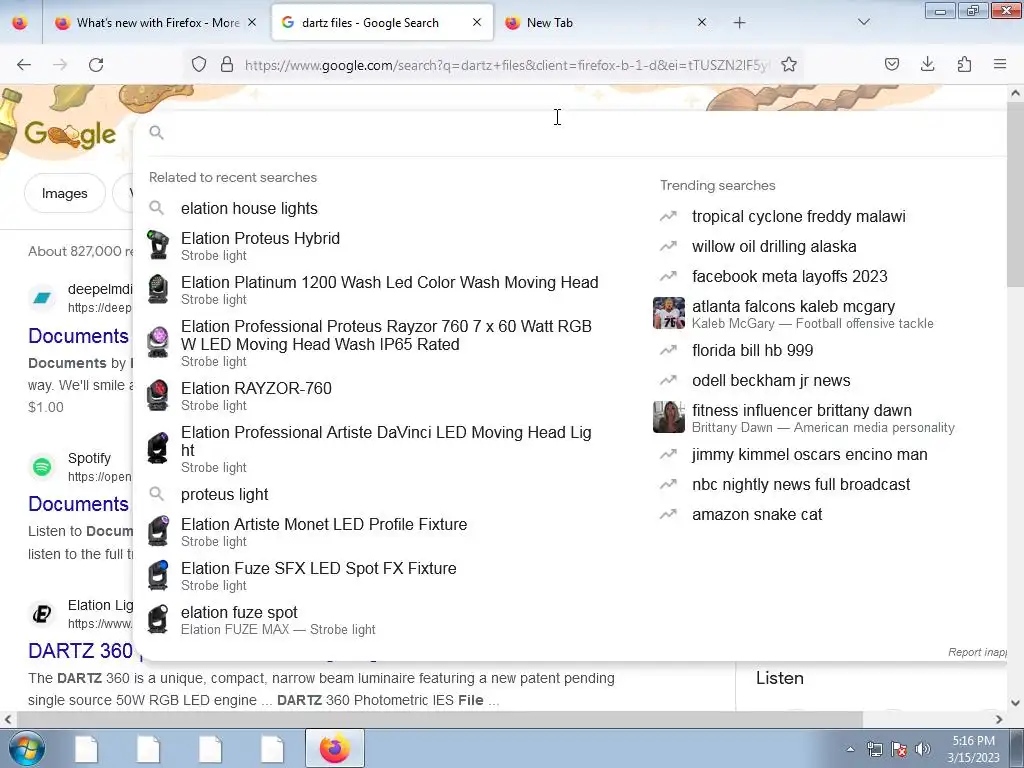The image size is (1024, 768).
Task: Open the Google doodle logo
Action: point(71,135)
